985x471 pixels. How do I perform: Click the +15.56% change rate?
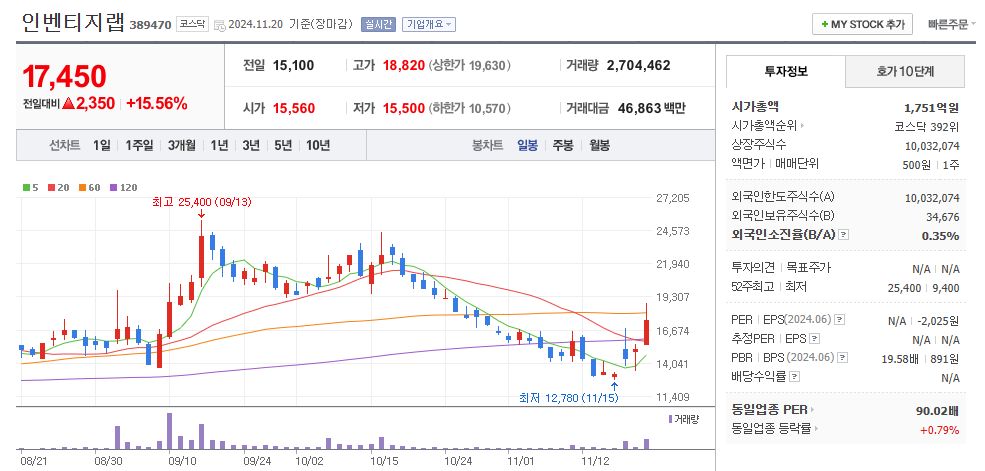(x=157, y=104)
